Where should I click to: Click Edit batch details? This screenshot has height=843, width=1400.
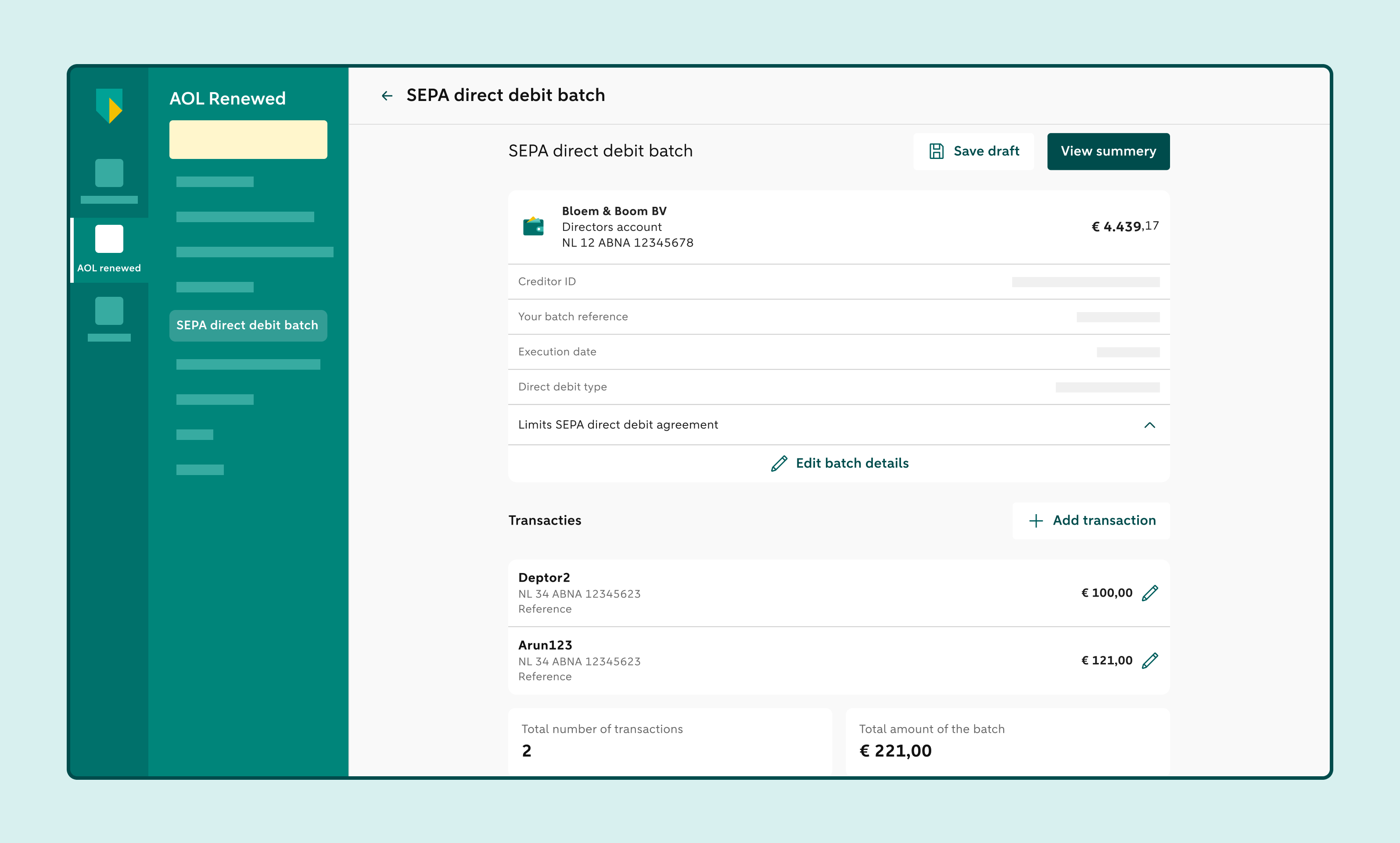point(839,464)
